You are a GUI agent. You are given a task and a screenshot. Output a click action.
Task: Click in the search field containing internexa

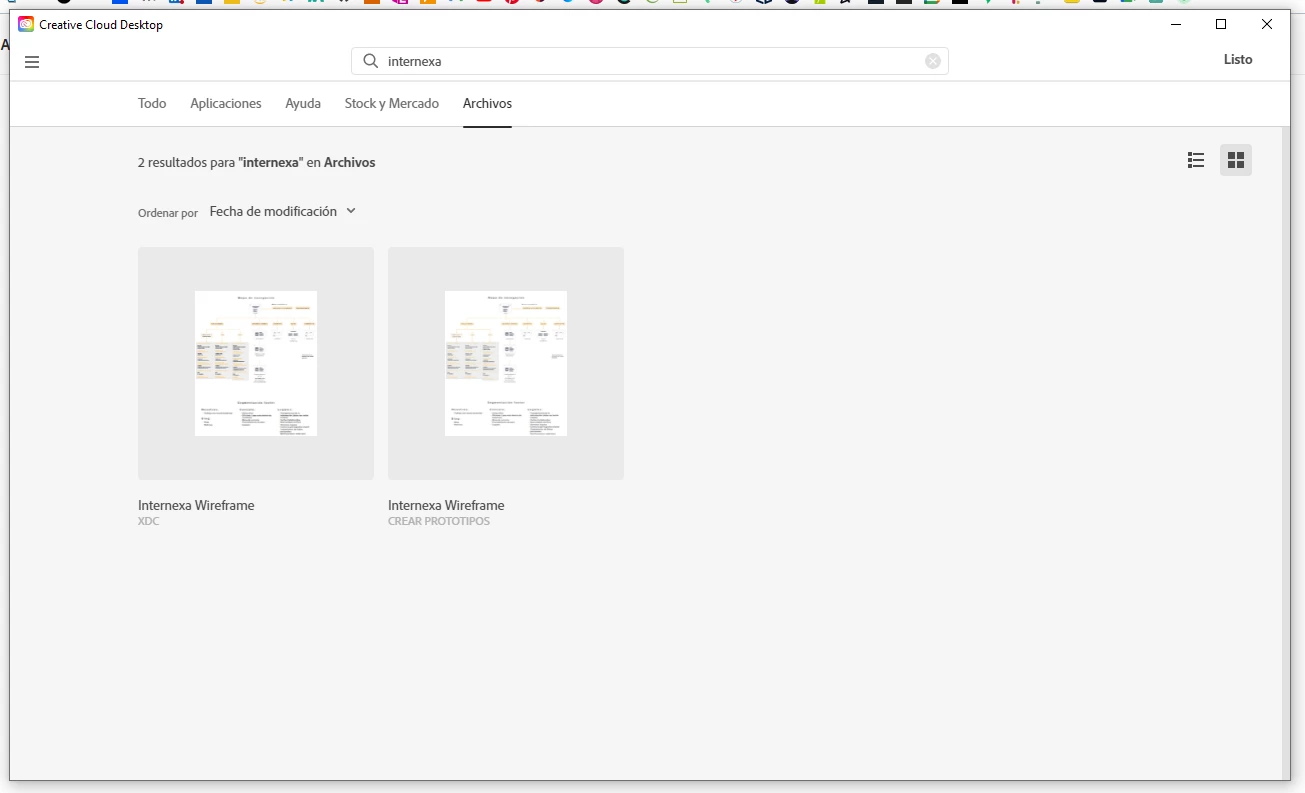pyautogui.click(x=650, y=61)
